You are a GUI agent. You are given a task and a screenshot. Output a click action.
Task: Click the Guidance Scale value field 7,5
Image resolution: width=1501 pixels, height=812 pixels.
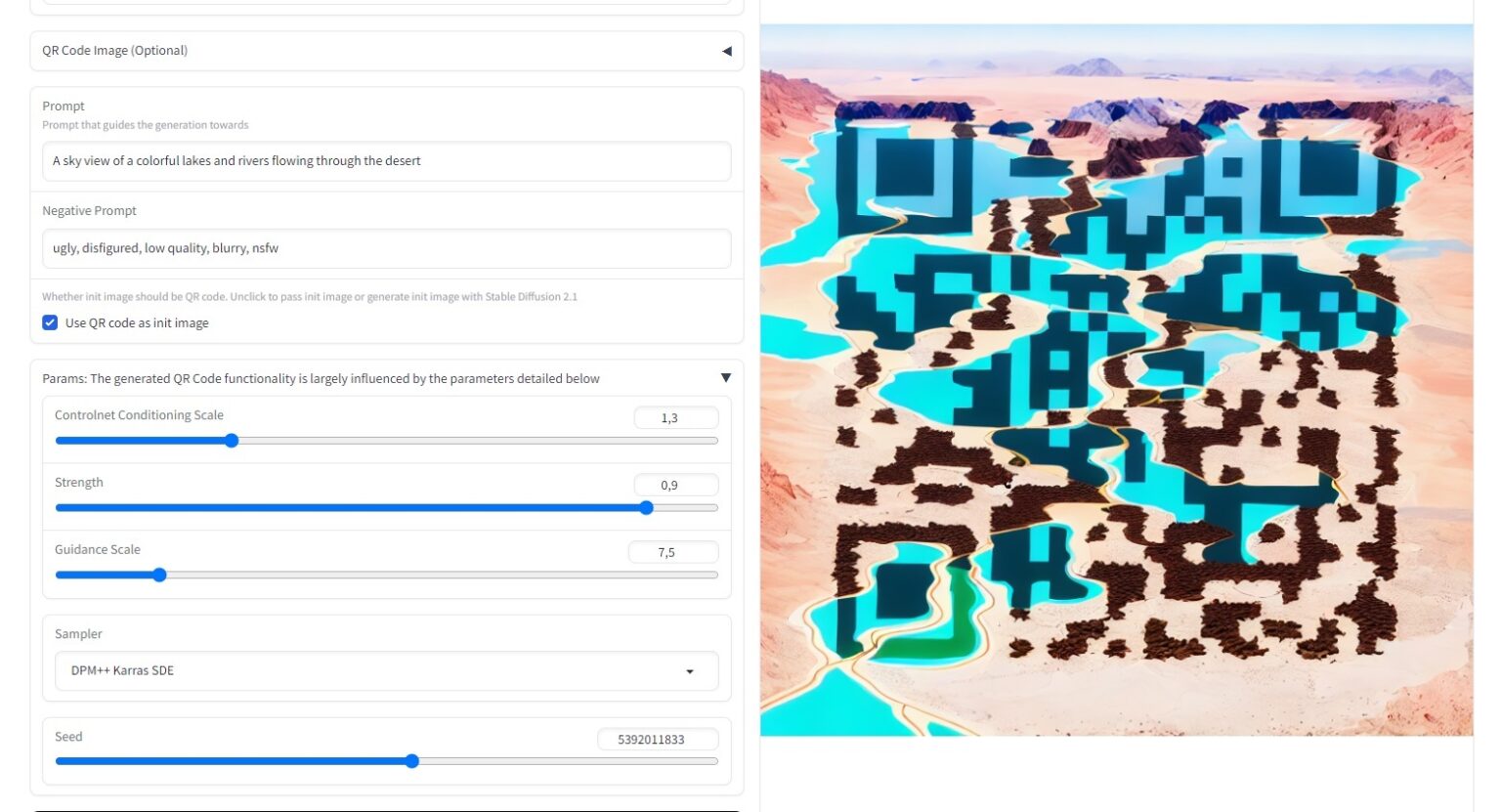[x=673, y=552]
